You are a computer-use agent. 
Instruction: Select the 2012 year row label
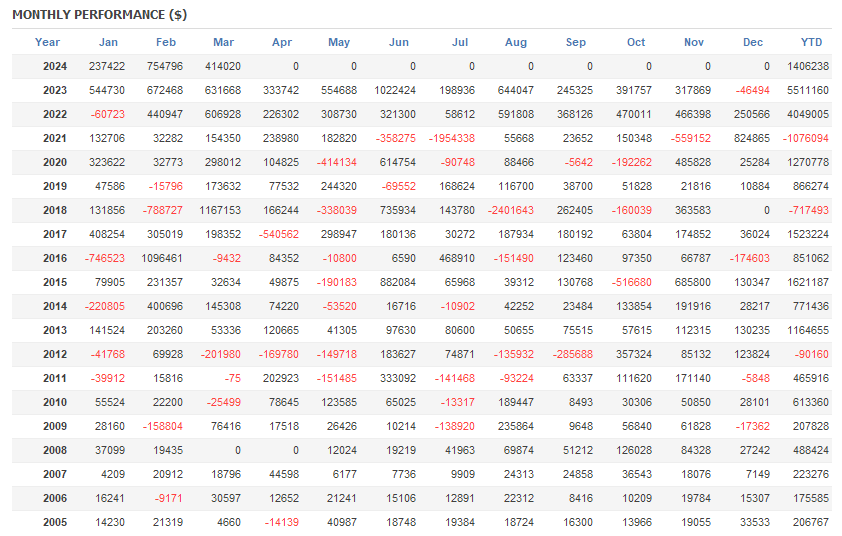tap(55, 354)
